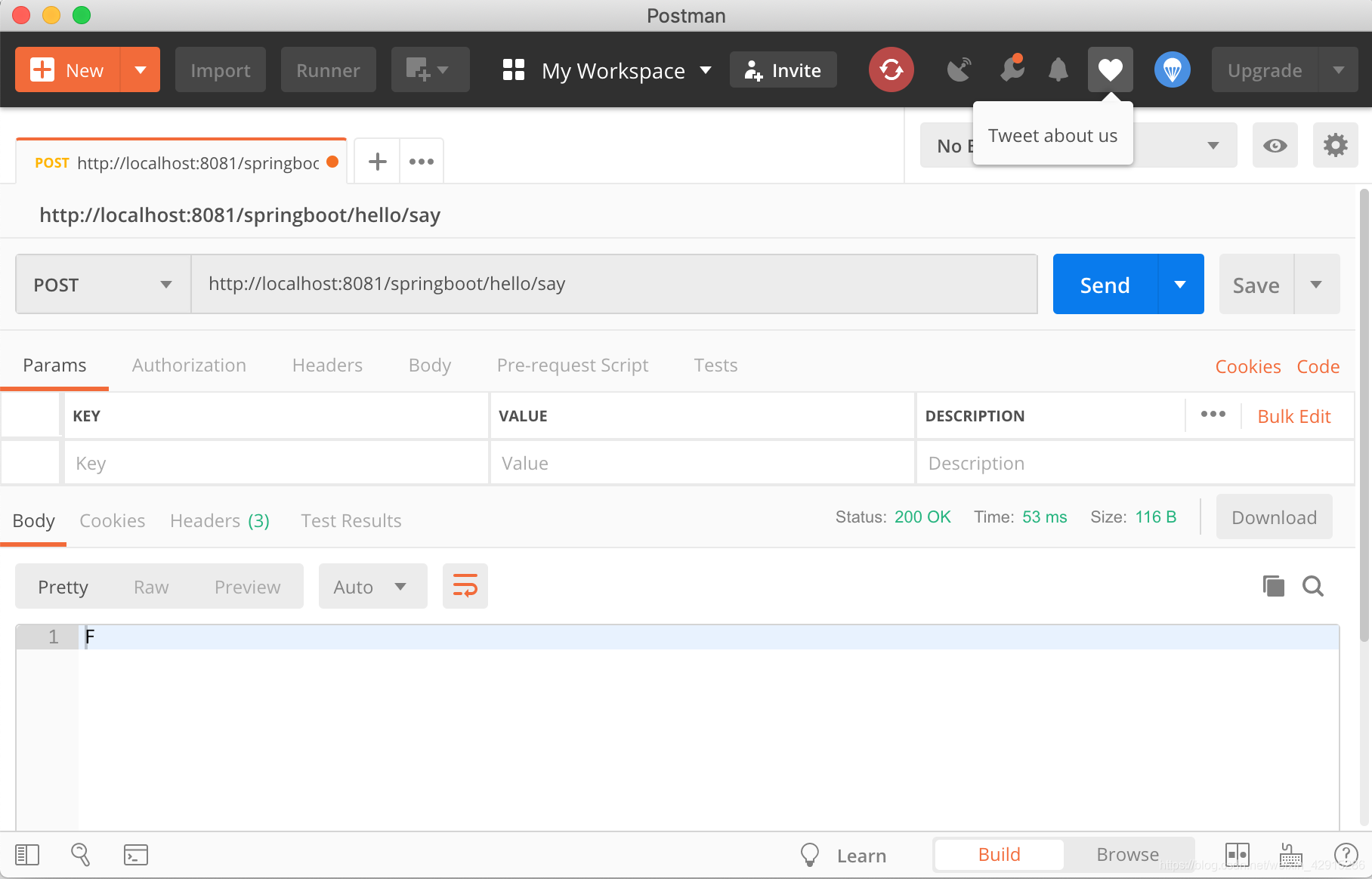This screenshot has height=879, width=1372.
Task: Click Tweet about us tooltip
Action: (x=1052, y=135)
